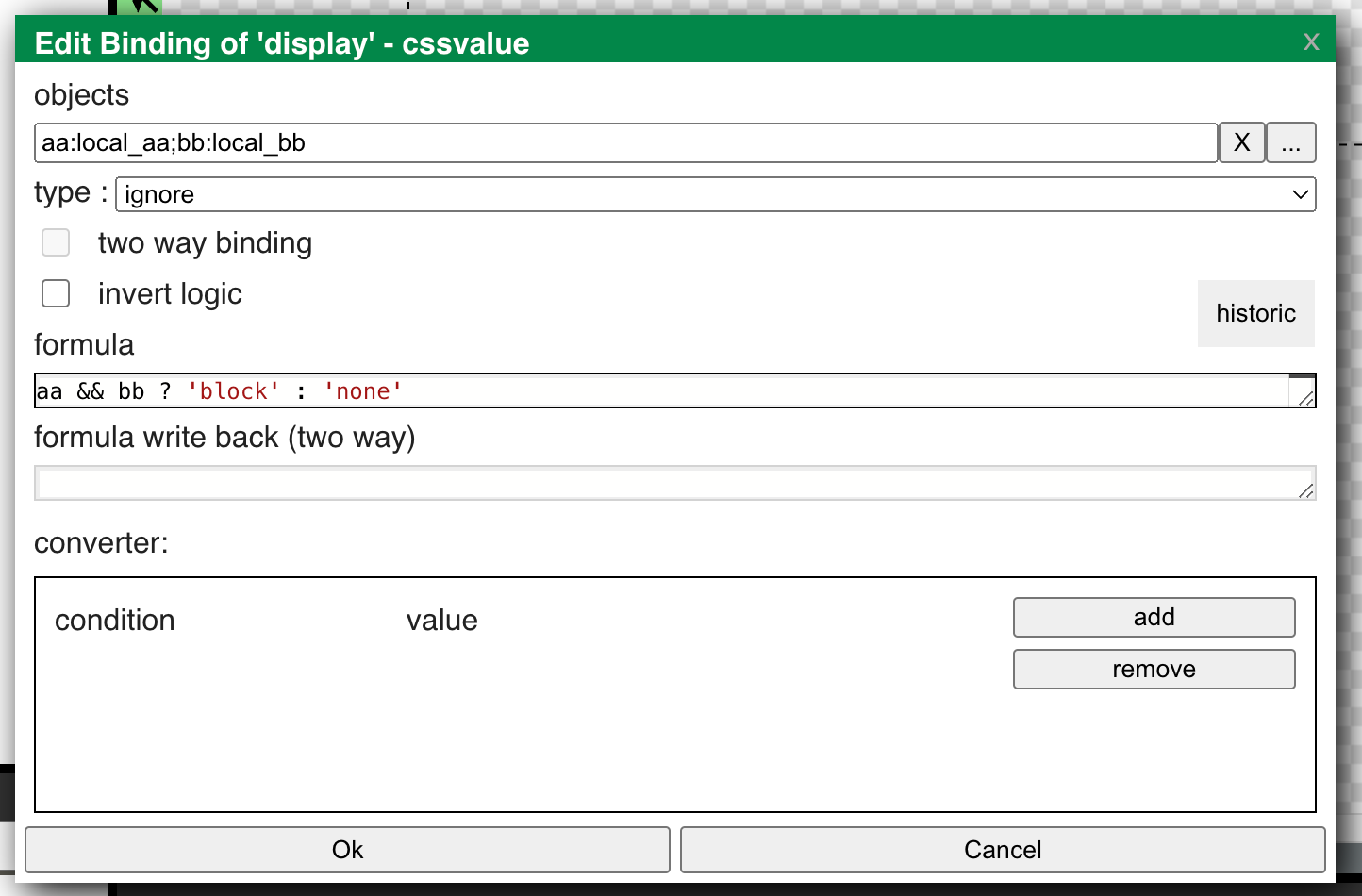Confirm the binding with Ok
Screen dimensions: 1362x896
point(347,850)
